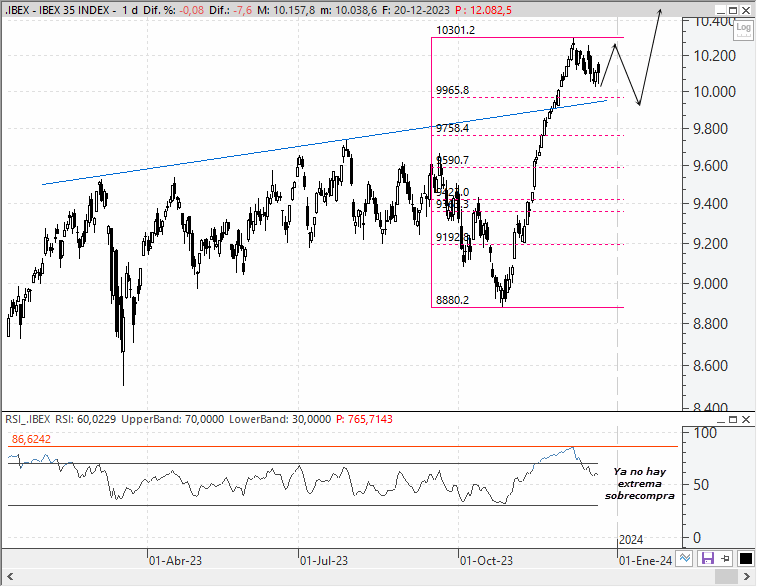Click the red 'P: 765,7143' value
This screenshot has height=587, width=757.
pyautogui.click(x=364, y=419)
